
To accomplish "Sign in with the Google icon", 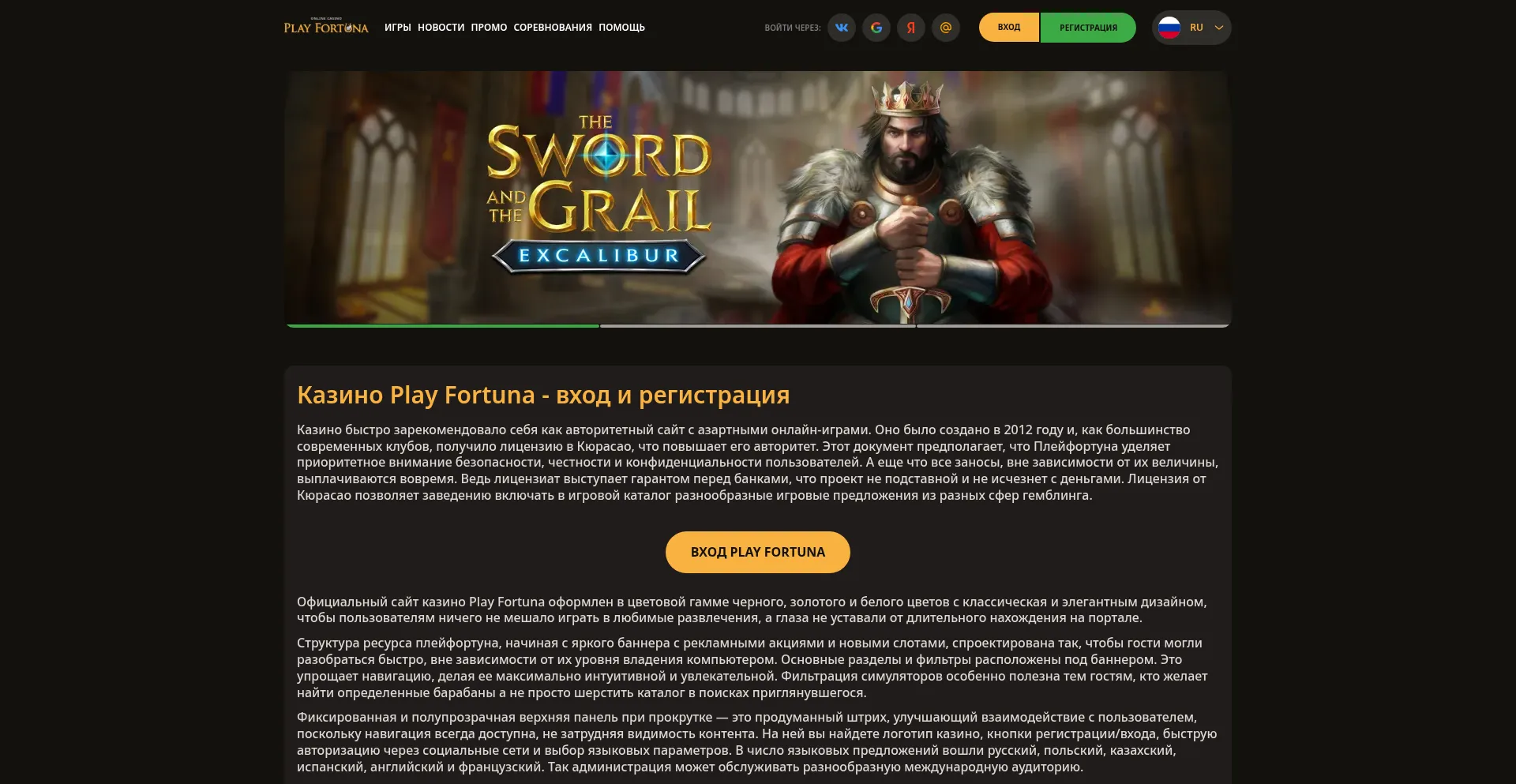I will tap(876, 28).
